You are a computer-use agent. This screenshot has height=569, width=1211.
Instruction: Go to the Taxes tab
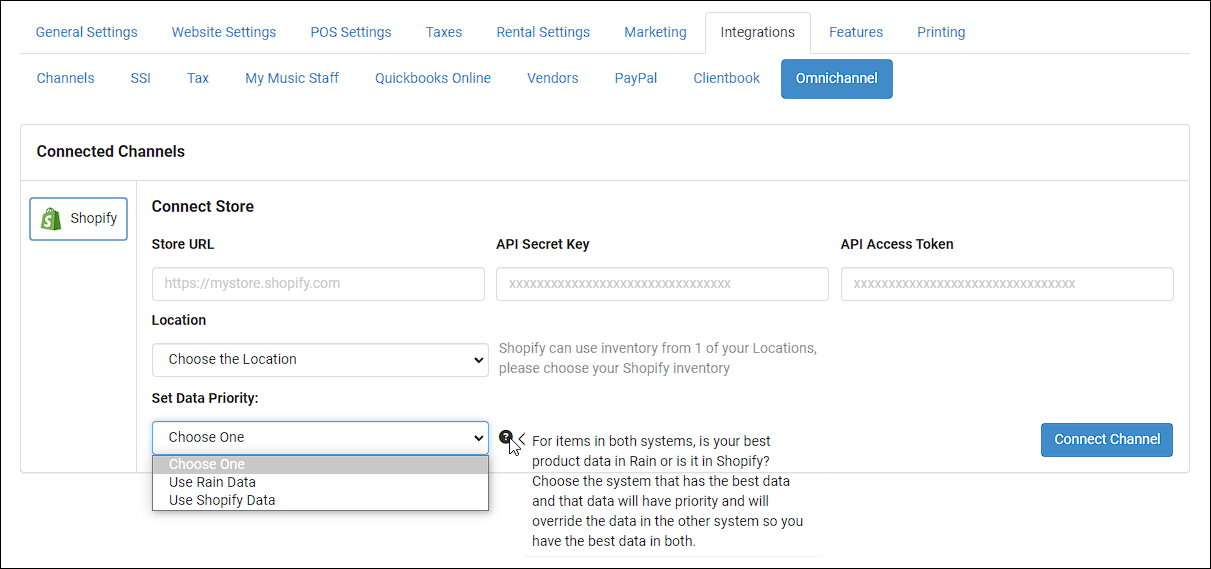click(444, 32)
